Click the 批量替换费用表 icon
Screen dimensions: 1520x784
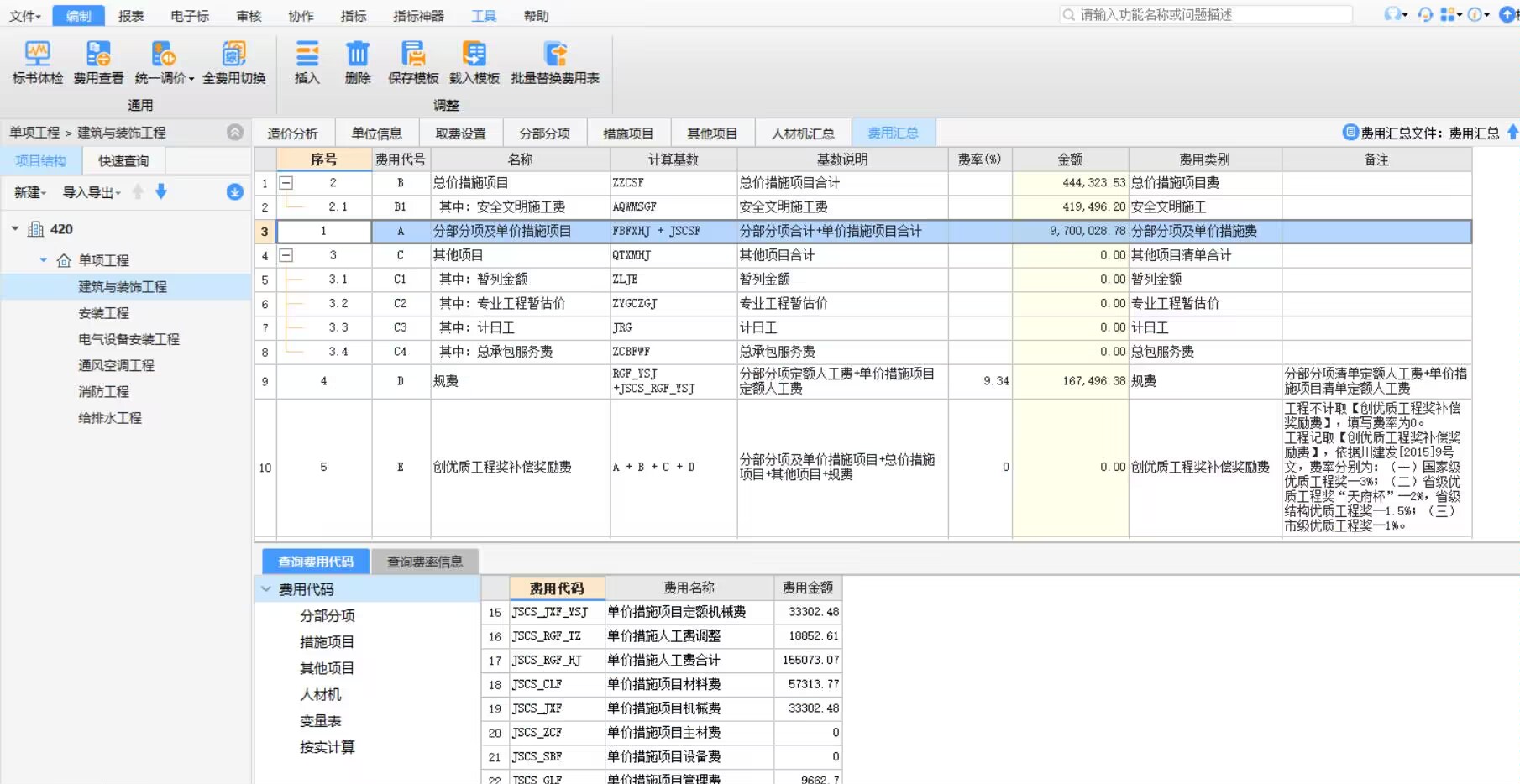555,55
